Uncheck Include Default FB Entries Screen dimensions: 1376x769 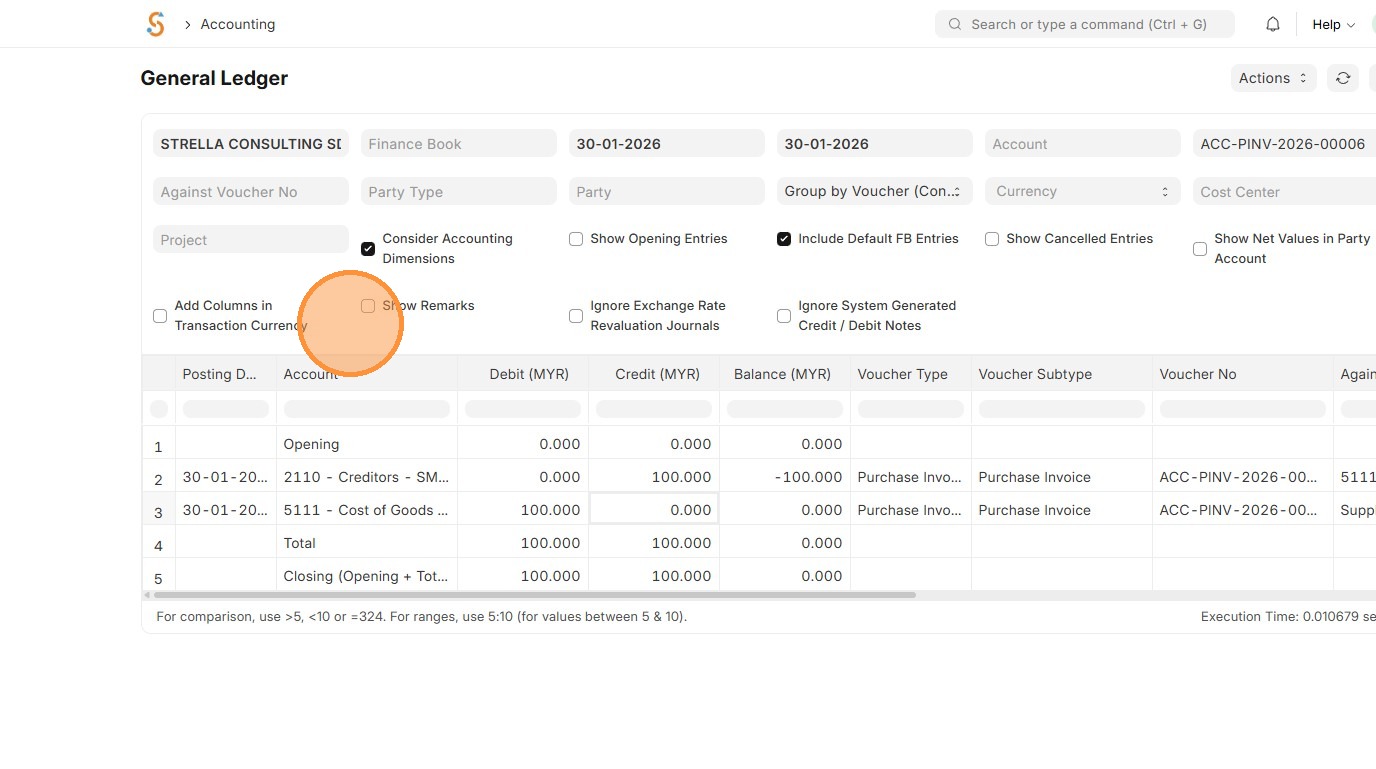(784, 239)
